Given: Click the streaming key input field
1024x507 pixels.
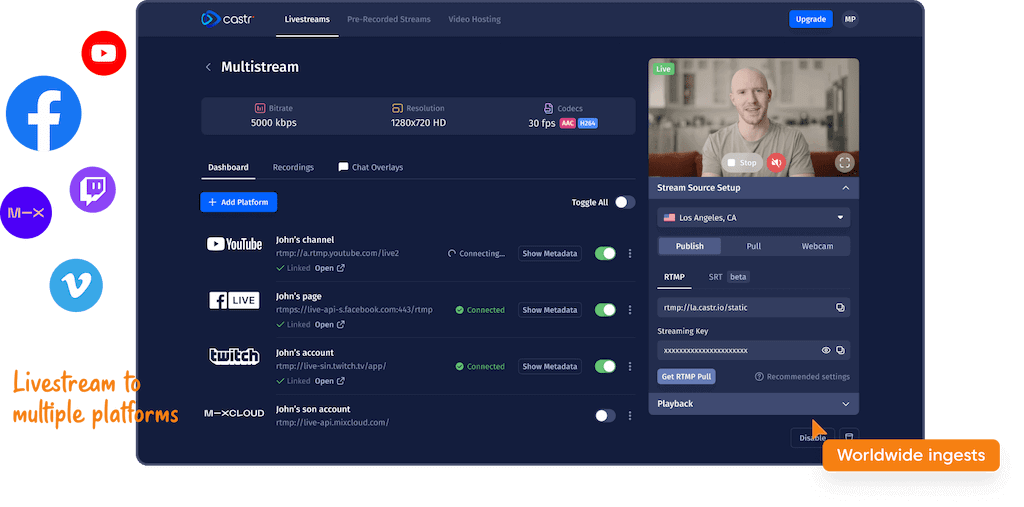Looking at the screenshot, I should tap(735, 351).
